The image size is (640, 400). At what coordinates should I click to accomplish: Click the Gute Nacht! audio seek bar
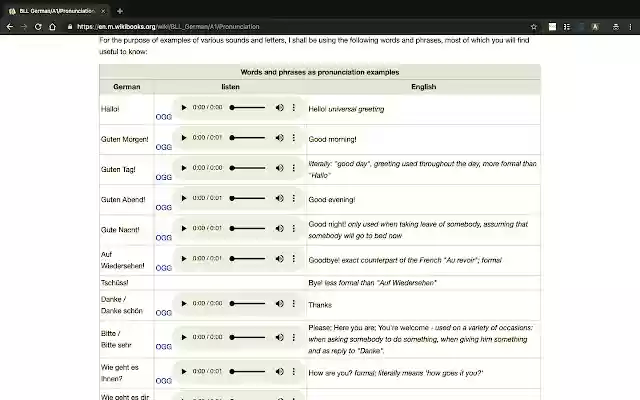tap(248, 228)
